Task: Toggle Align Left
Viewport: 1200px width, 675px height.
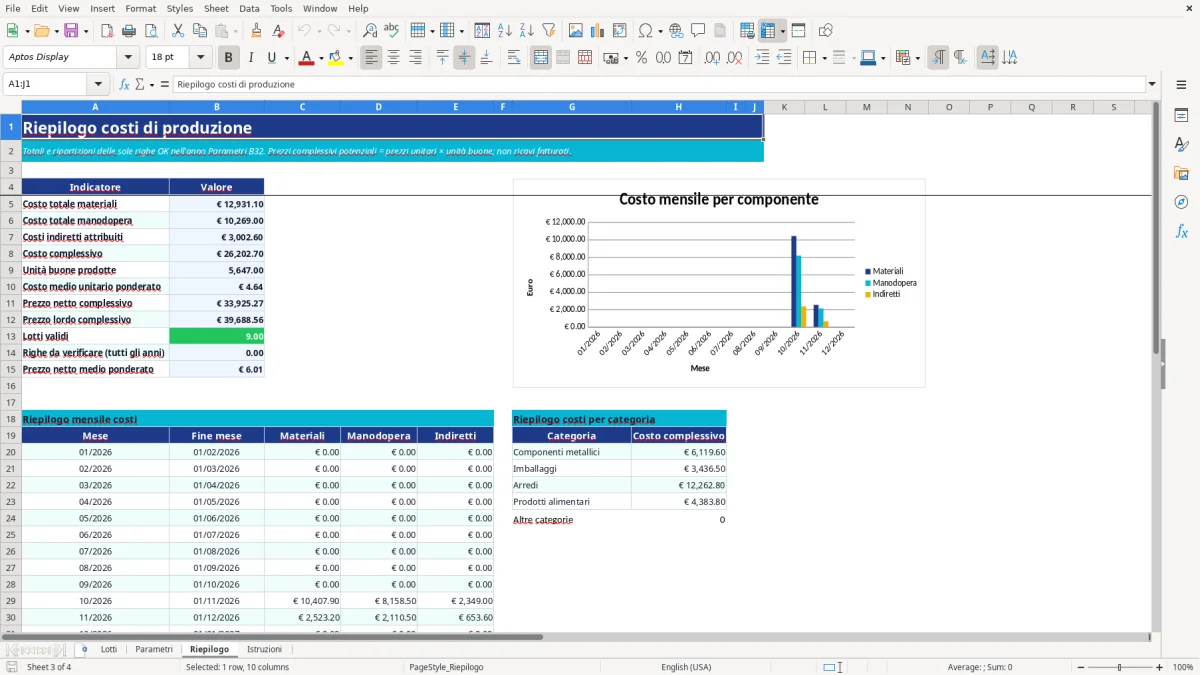Action: click(372, 58)
